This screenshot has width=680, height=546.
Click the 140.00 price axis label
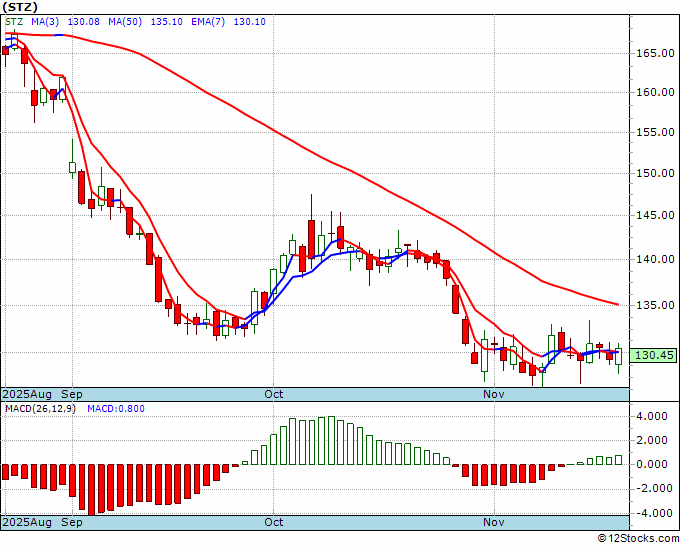[655, 259]
